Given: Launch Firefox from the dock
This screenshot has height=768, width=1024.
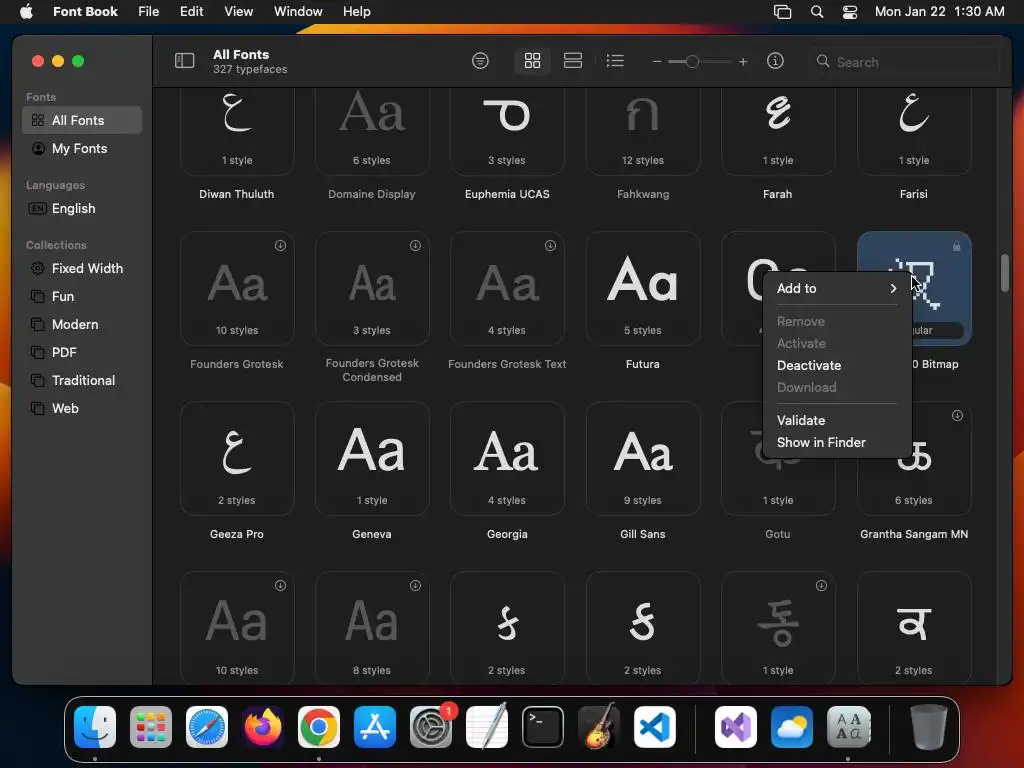Looking at the screenshot, I should tap(263, 727).
